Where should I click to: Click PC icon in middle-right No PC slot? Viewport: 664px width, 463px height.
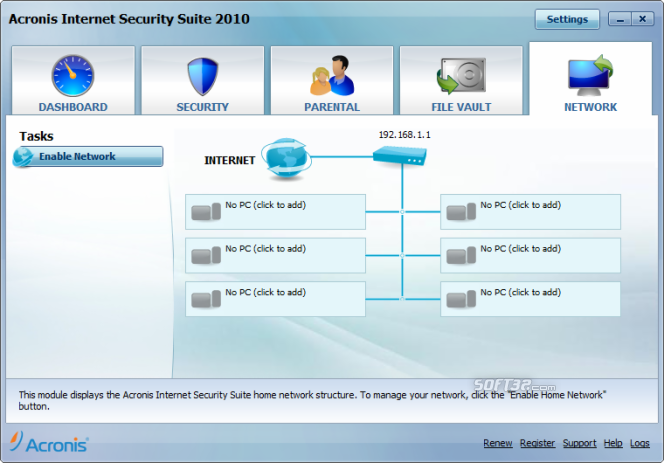point(461,255)
